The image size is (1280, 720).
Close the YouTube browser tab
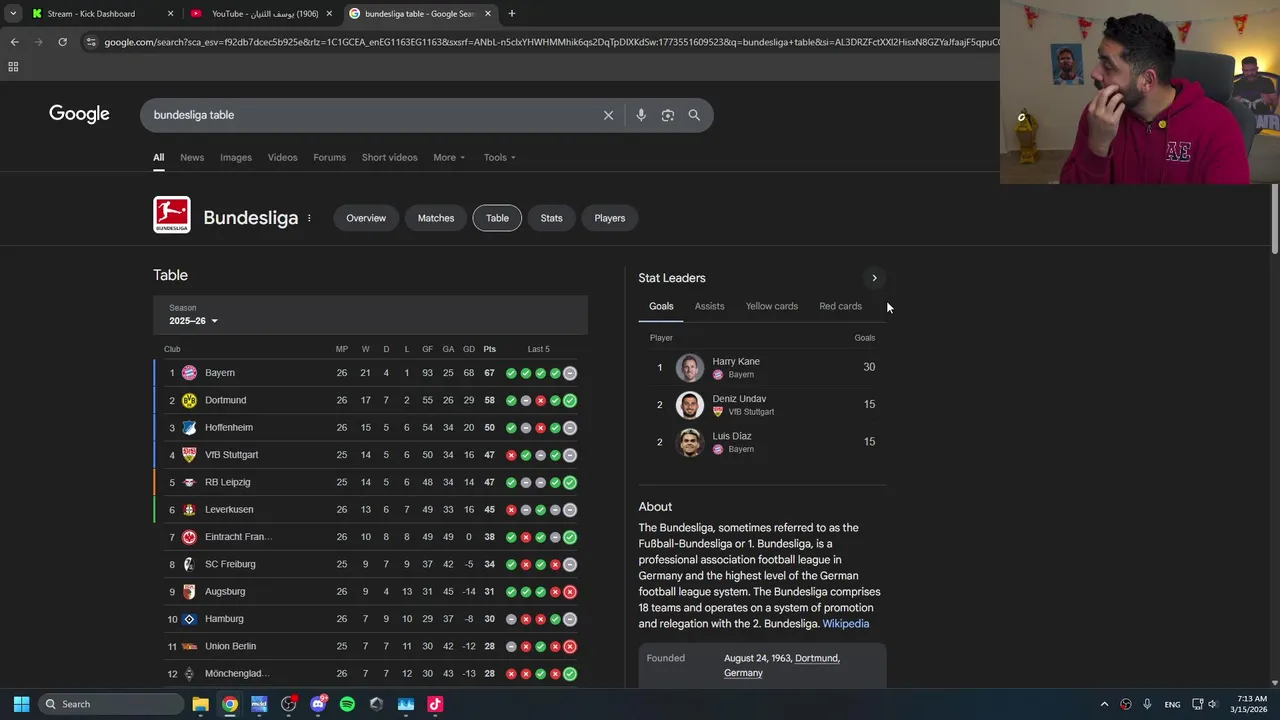pyautogui.click(x=329, y=14)
